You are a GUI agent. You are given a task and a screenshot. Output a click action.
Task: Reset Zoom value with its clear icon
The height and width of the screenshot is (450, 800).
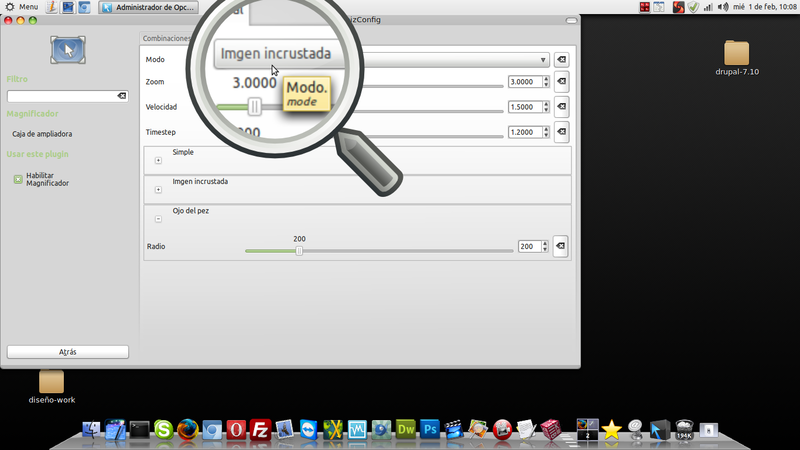pyautogui.click(x=561, y=82)
